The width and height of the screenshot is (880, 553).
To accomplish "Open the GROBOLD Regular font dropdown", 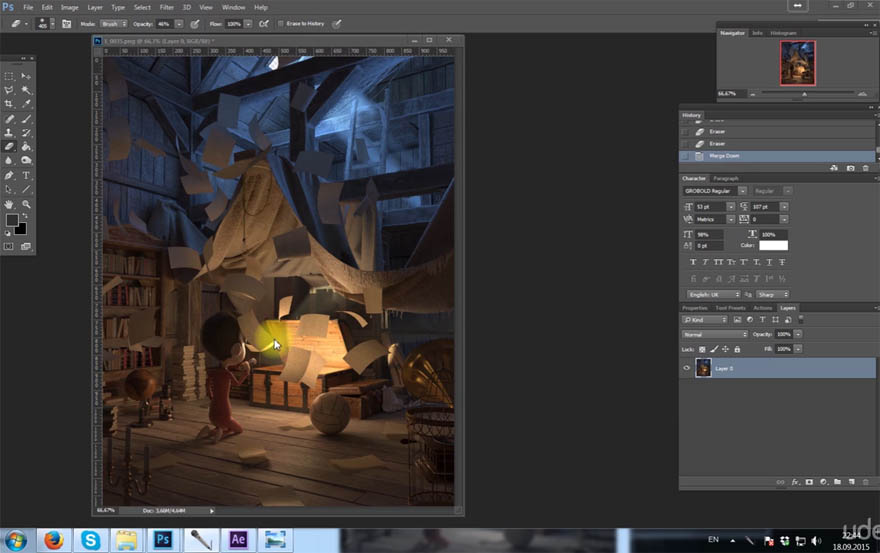I will click(x=742, y=191).
